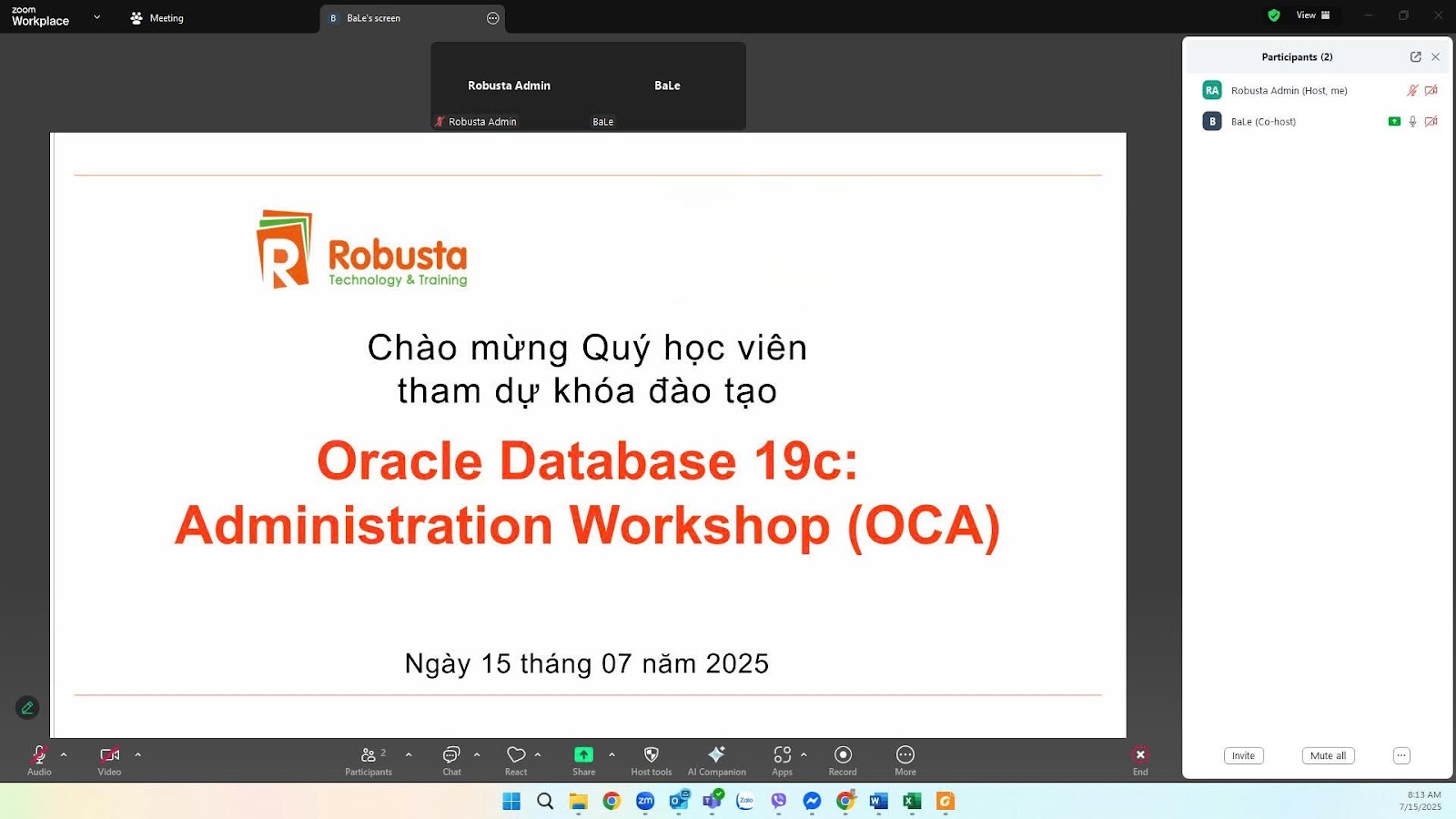Click the Participants toolbar icon
Viewport: 1456px width, 819px height.
click(369, 760)
